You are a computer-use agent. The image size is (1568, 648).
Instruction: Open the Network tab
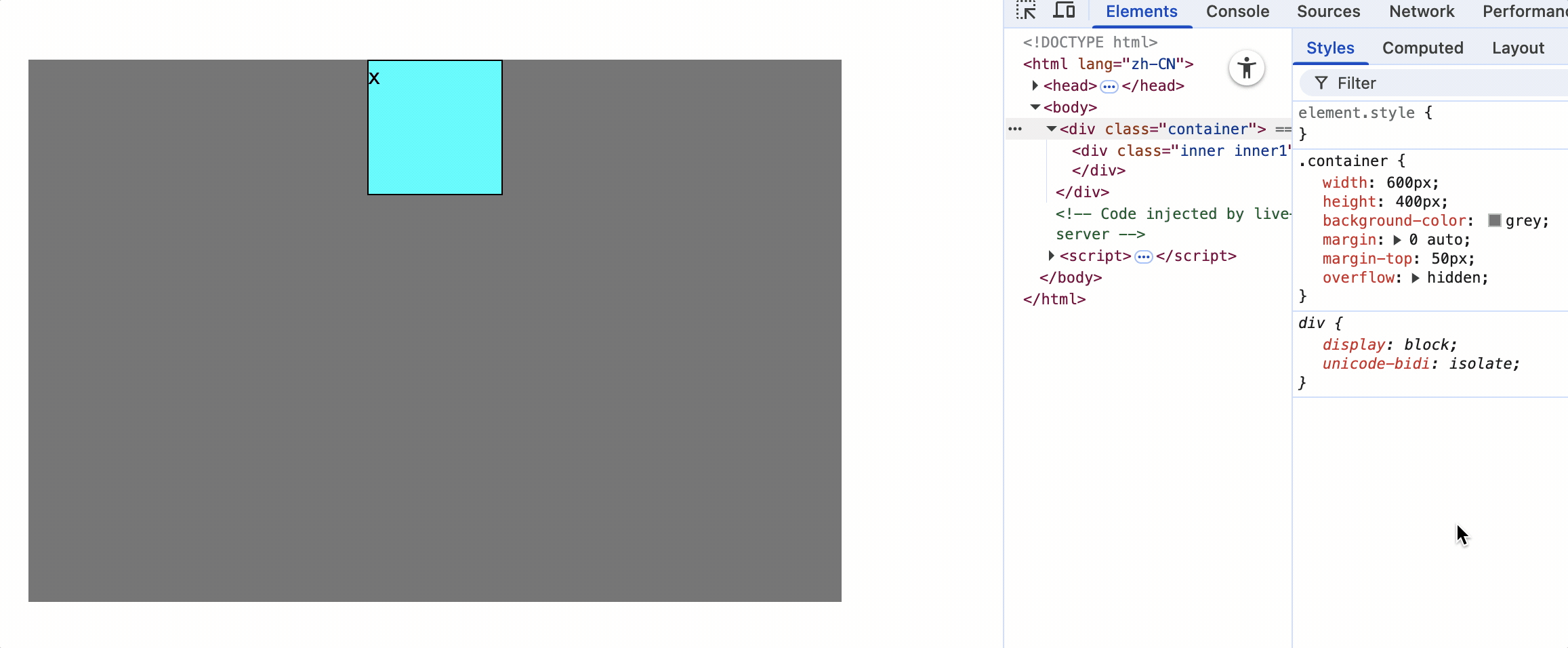1422,12
